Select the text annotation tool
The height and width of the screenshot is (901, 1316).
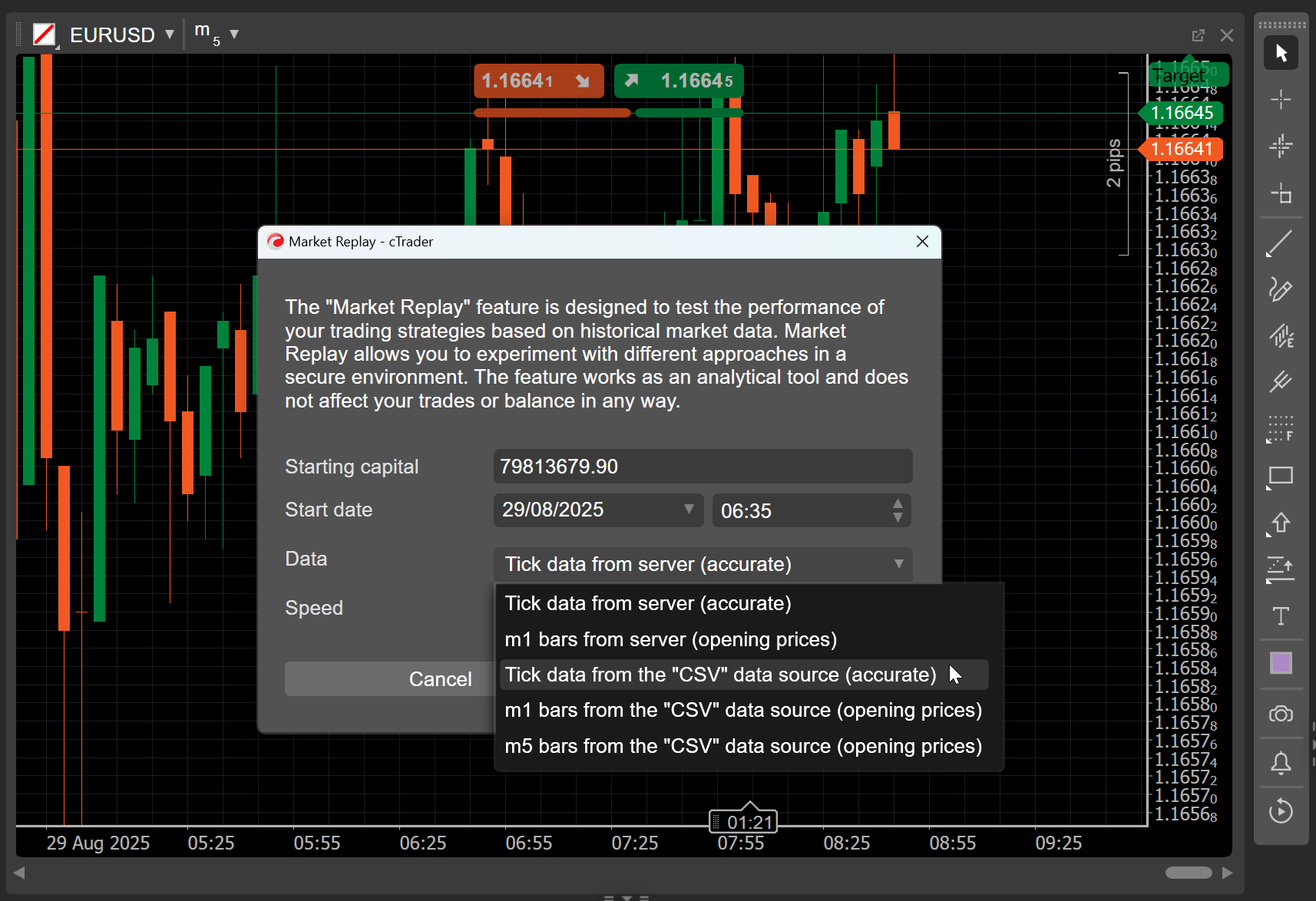[x=1280, y=616]
